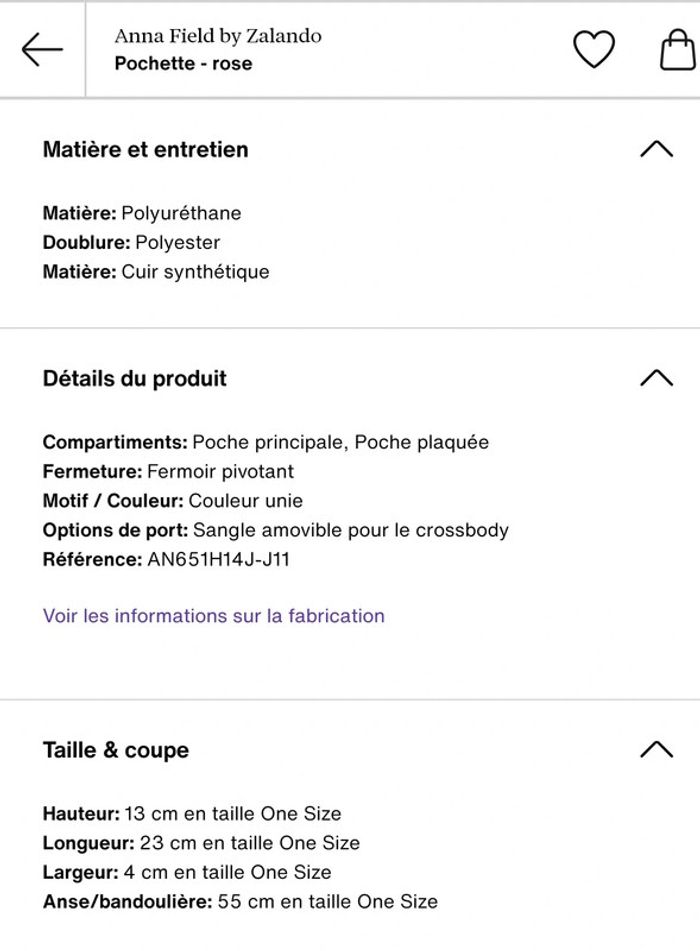Screen dimensions: 700x951
Task: Click the Compartiments: Poche principale line
Action: 265,442
